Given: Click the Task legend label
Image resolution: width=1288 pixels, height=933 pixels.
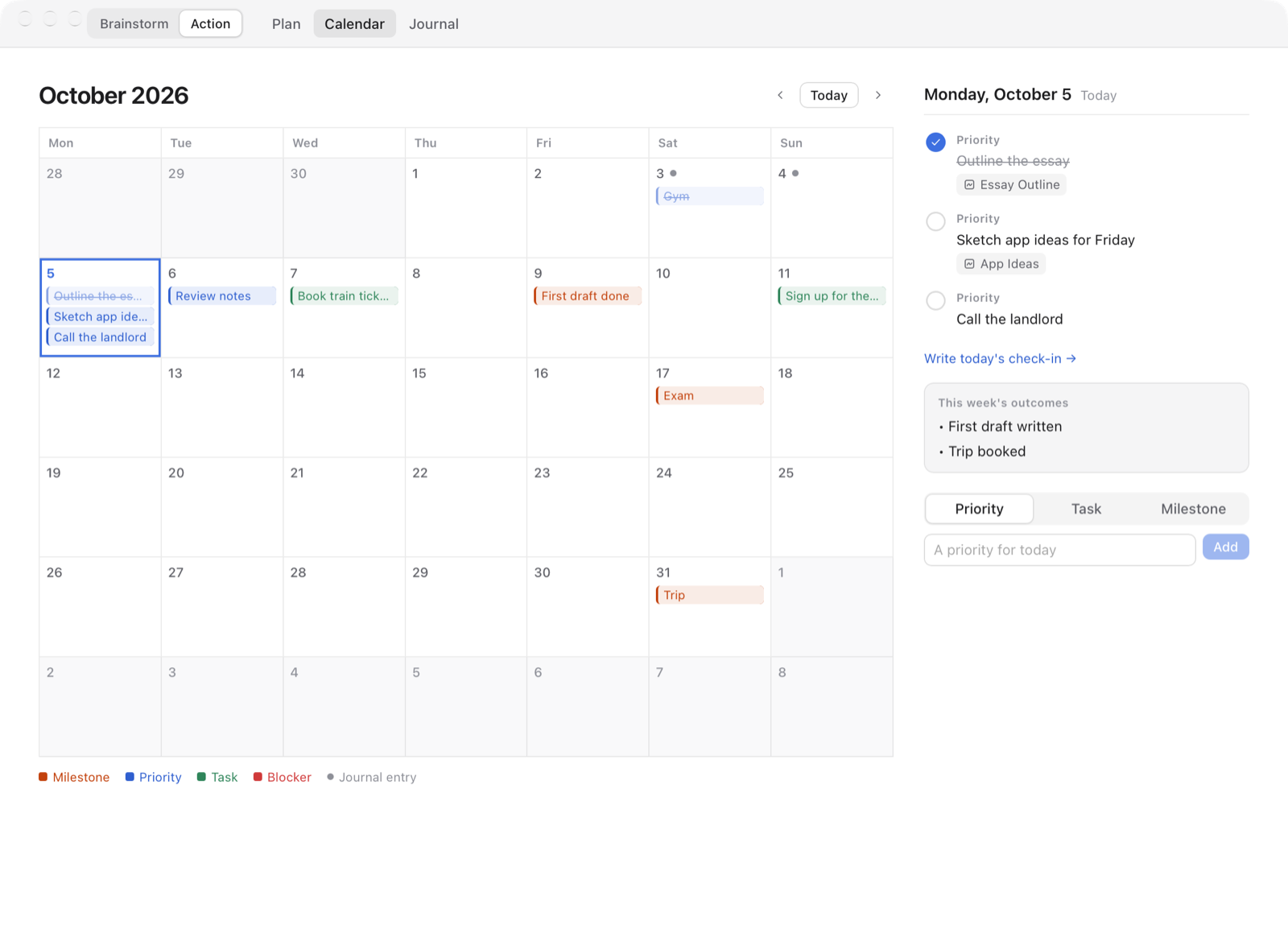Looking at the screenshot, I should coord(225,777).
